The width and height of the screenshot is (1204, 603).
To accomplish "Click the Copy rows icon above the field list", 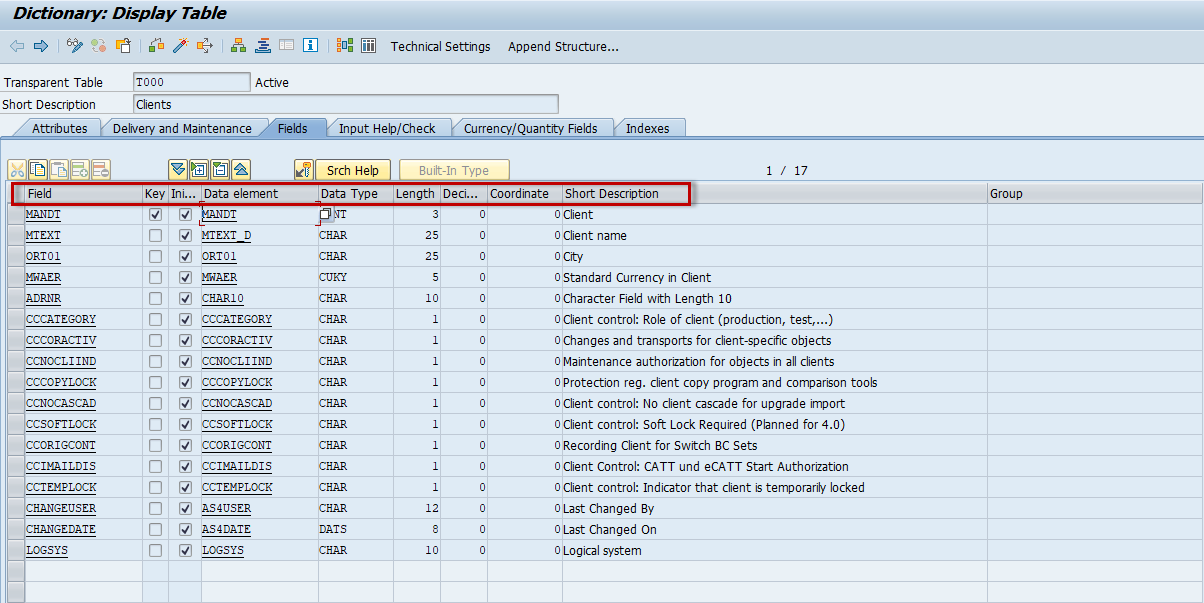I will [38, 169].
